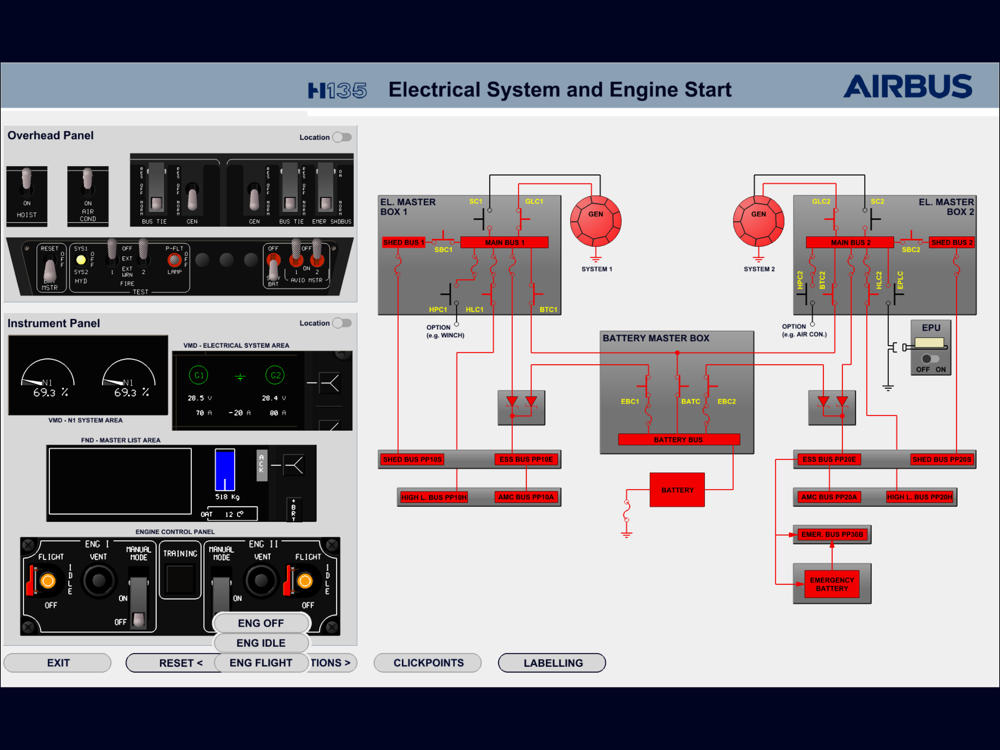Flip the DC MSTR reset switch
The height and width of the screenshot is (750, 1000).
(x=50, y=270)
